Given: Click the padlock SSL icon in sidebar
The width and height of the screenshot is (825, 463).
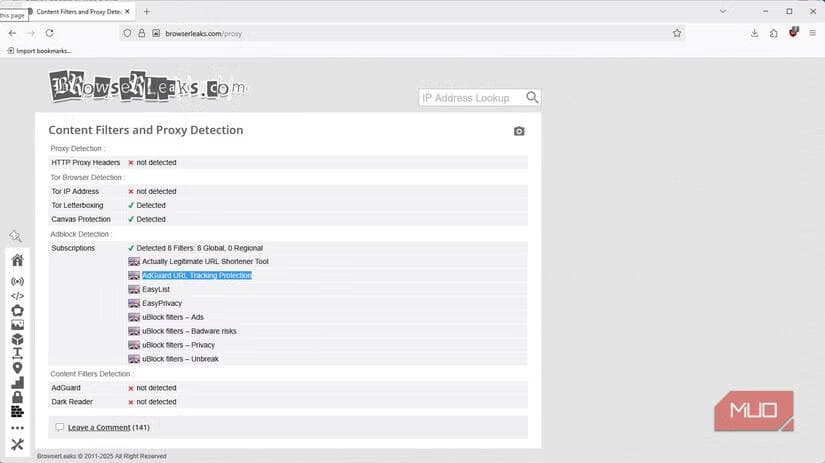Looking at the screenshot, I should coord(17,397).
